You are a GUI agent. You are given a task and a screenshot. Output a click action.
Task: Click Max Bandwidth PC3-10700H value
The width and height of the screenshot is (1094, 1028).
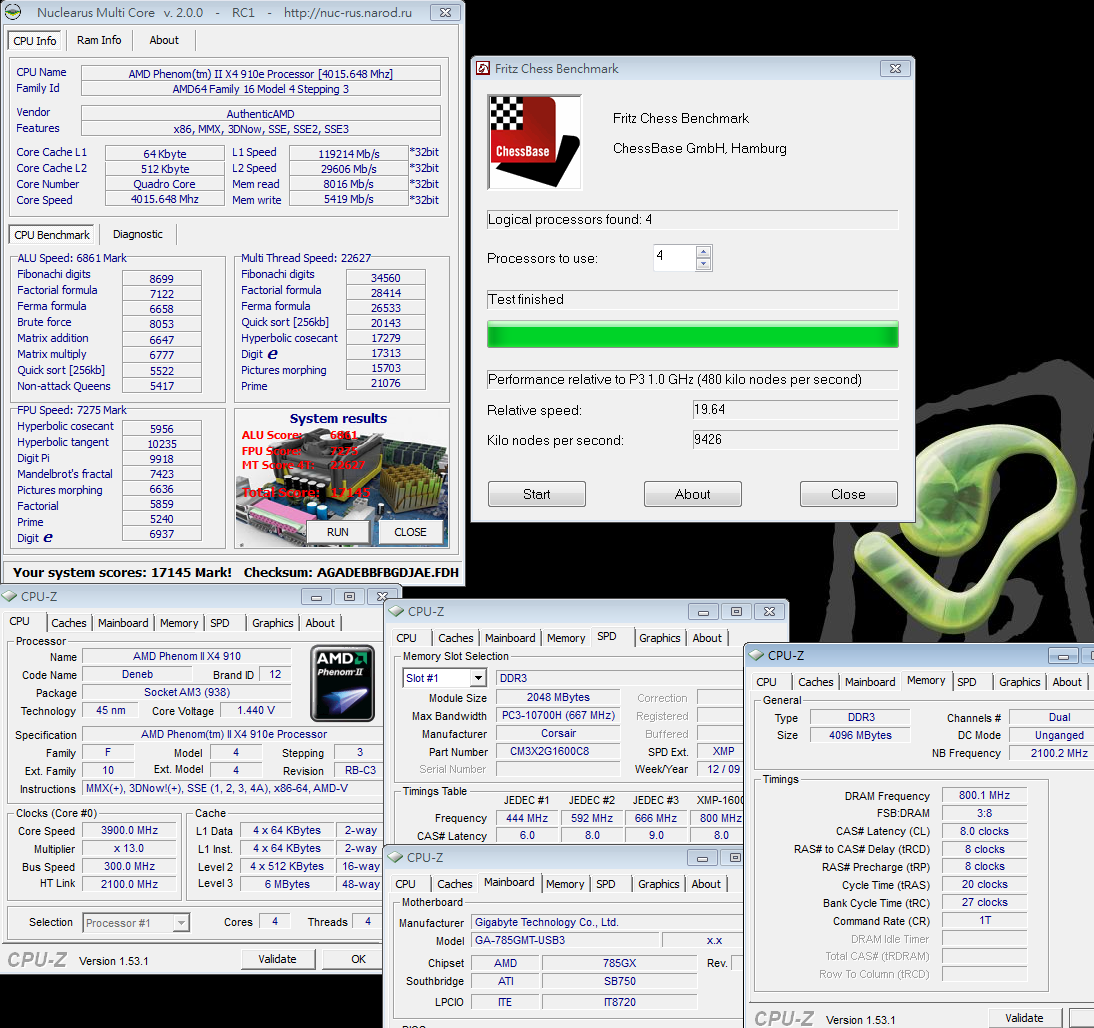(x=557, y=715)
